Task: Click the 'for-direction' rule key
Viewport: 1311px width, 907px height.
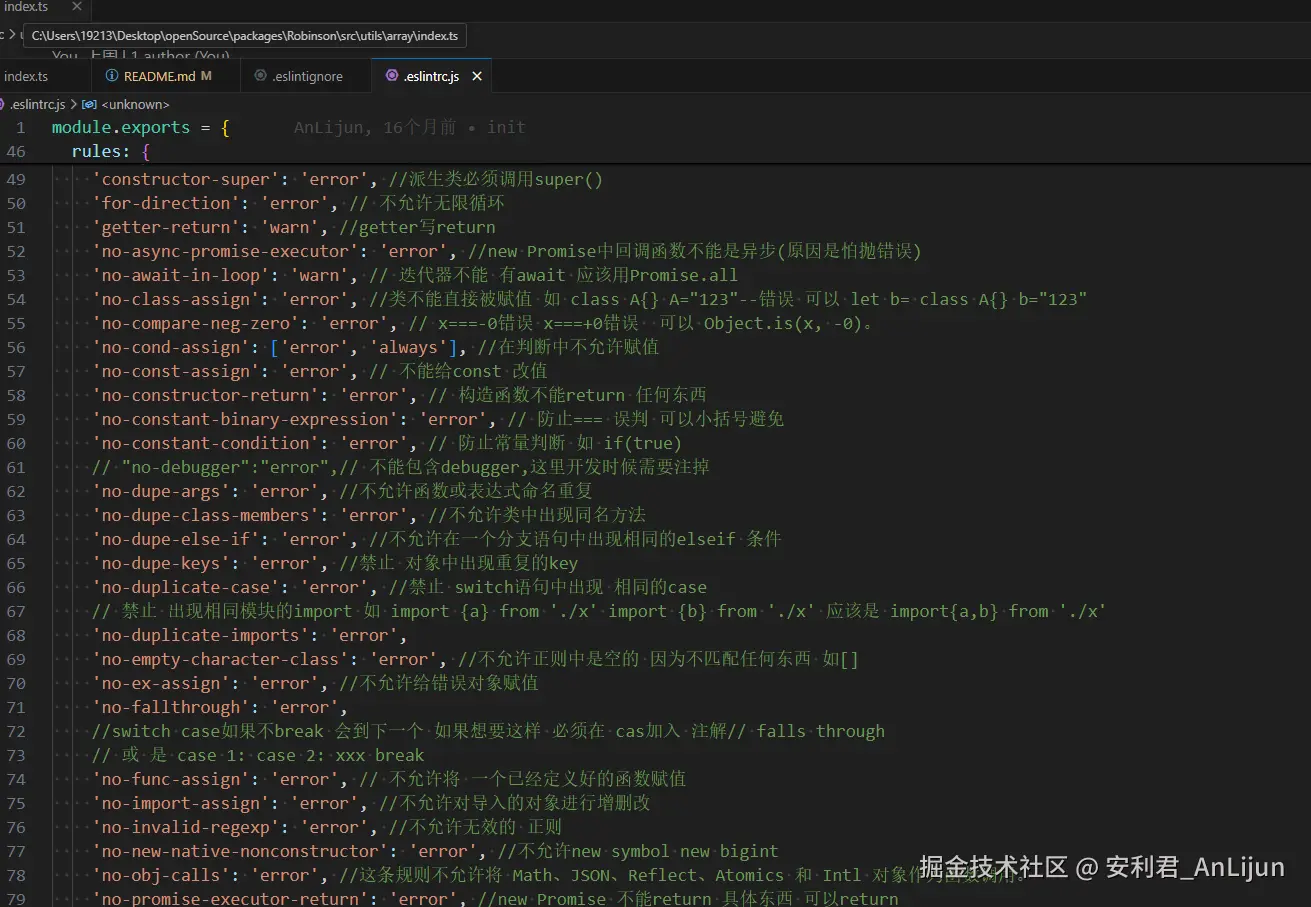Action: pos(166,204)
